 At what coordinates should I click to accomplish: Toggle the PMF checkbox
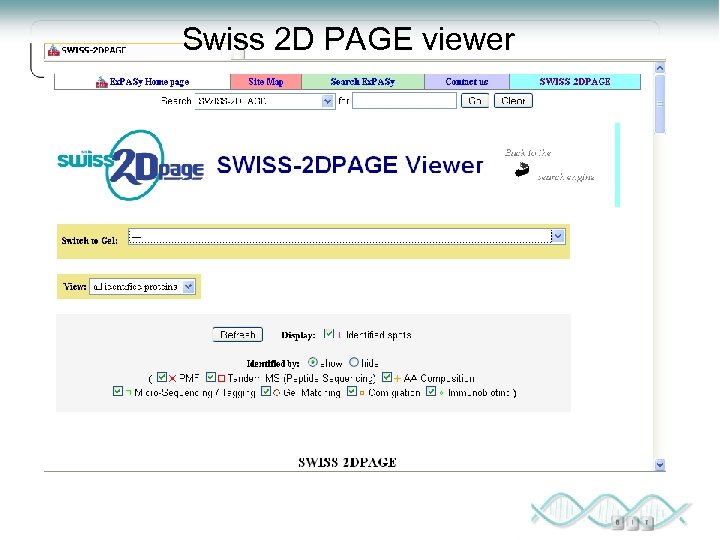[162, 377]
